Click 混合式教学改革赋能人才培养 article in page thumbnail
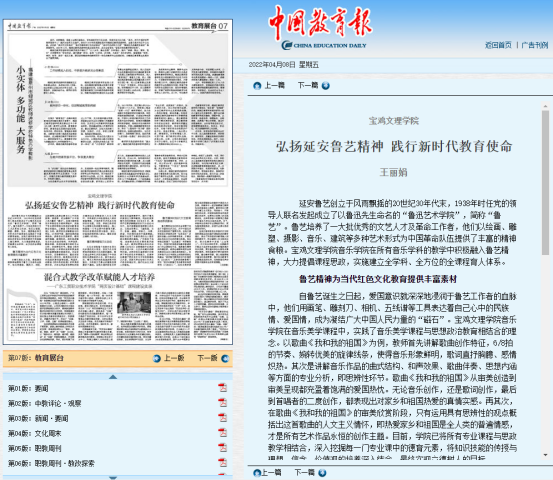The width and height of the screenshot is (553, 480). click(99, 277)
